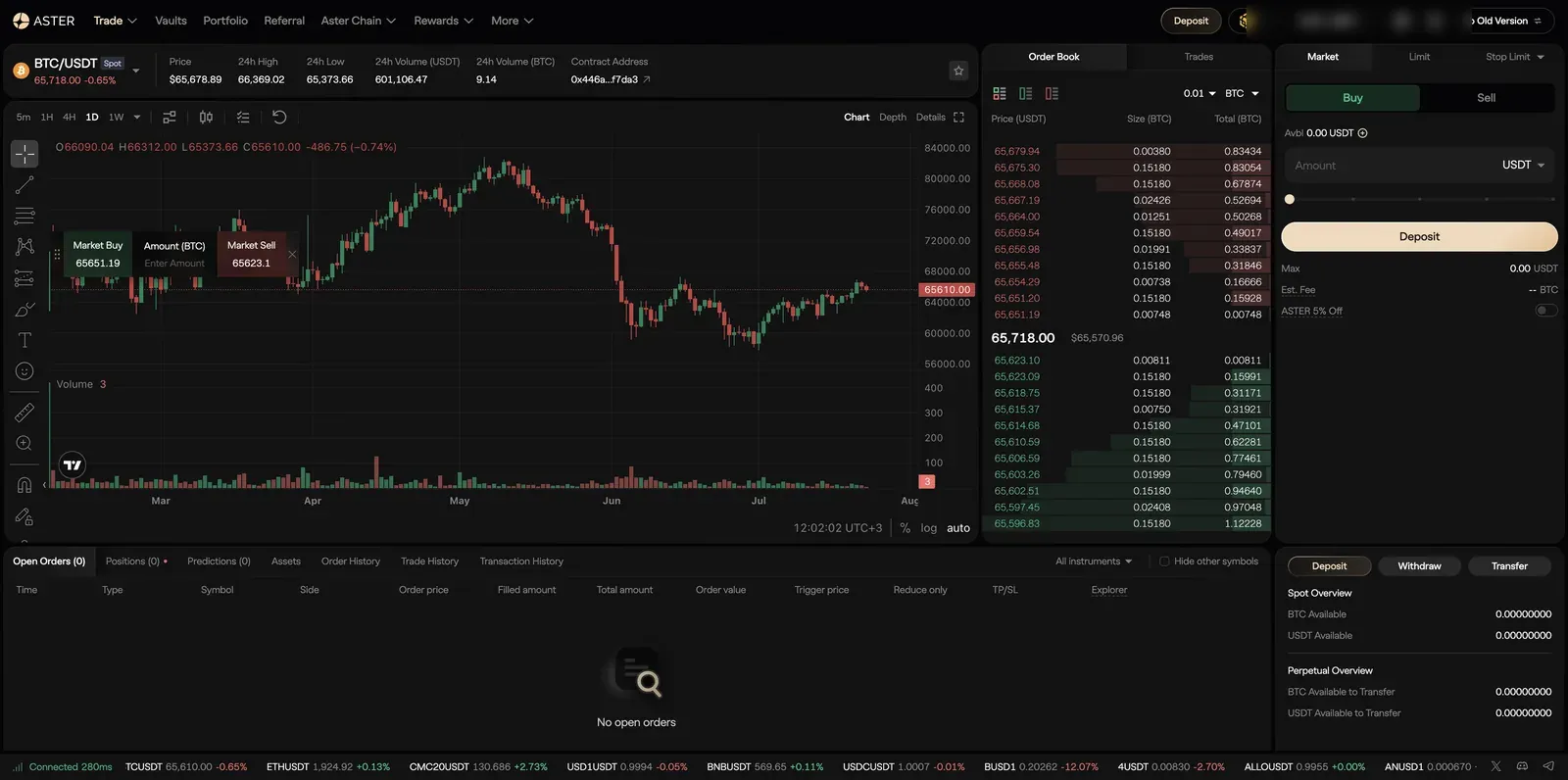This screenshot has height=780, width=1568.
Task: Open the Discord social link
Action: tap(1522, 766)
